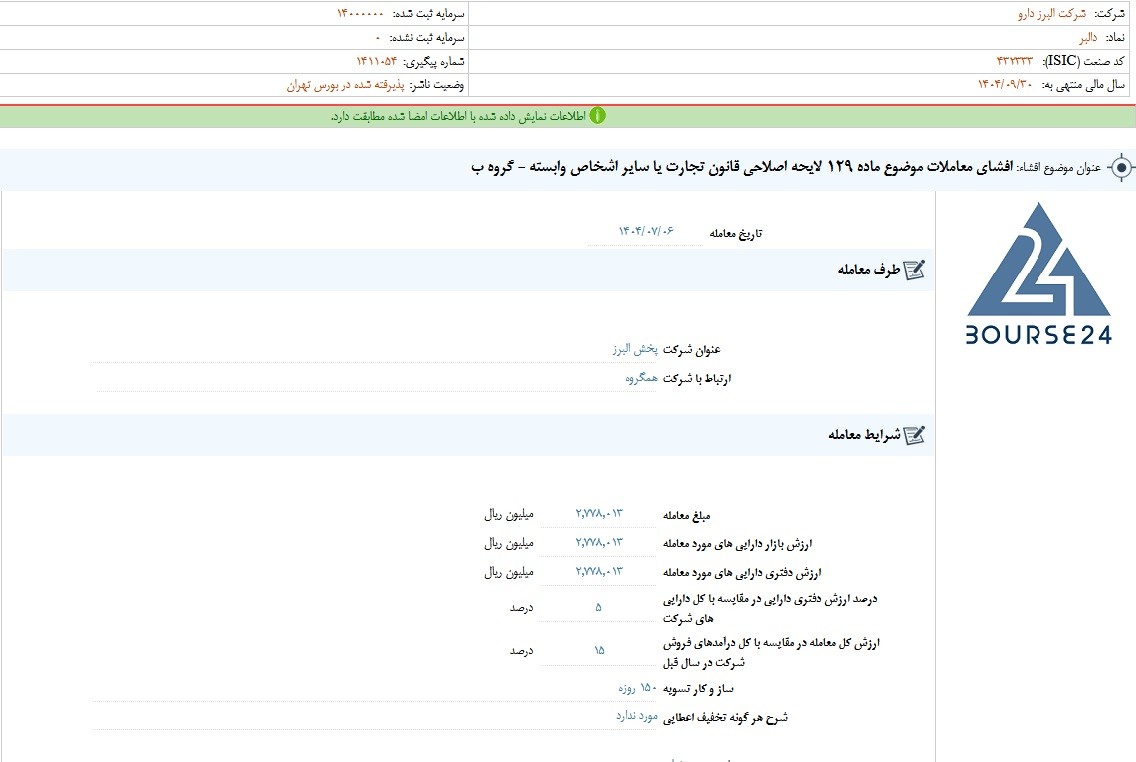Click the ارزش بازار دارایی amount field
The height and width of the screenshot is (762, 1136).
(x=598, y=543)
